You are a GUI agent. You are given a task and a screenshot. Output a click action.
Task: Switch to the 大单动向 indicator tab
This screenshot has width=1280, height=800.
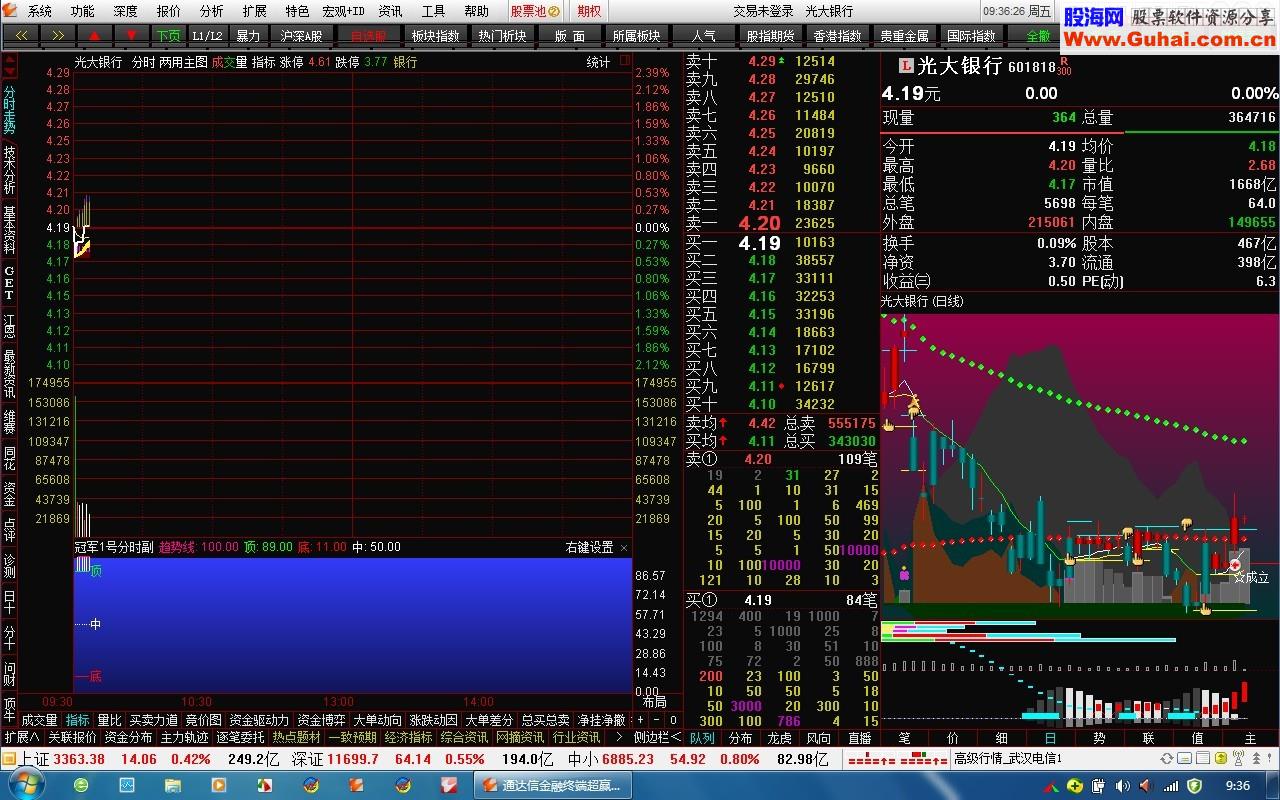pos(377,720)
